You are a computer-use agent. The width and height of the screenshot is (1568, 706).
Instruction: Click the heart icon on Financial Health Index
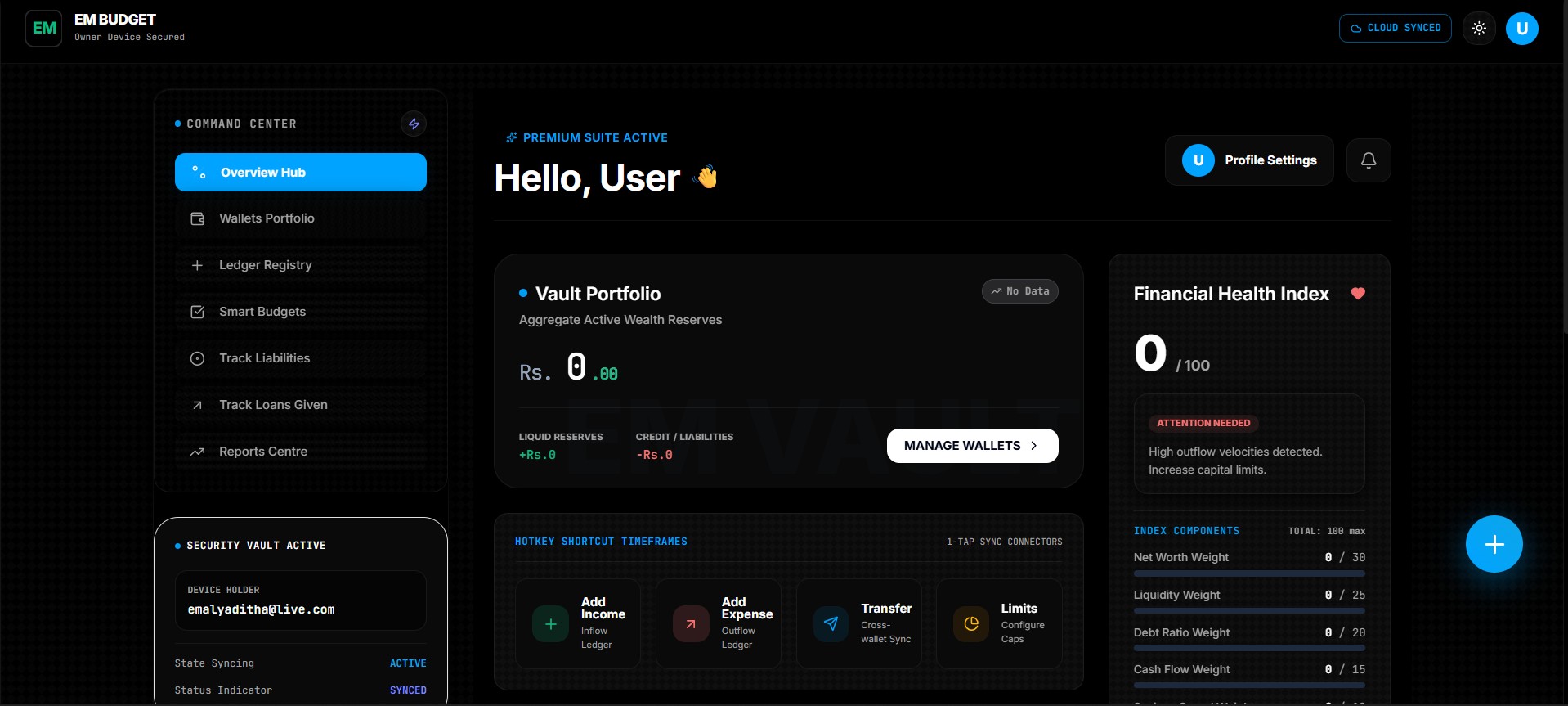(1358, 294)
